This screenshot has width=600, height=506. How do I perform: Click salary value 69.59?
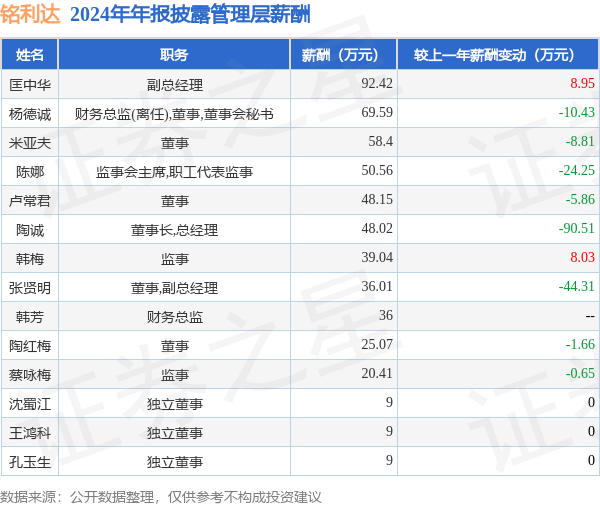pos(377,112)
